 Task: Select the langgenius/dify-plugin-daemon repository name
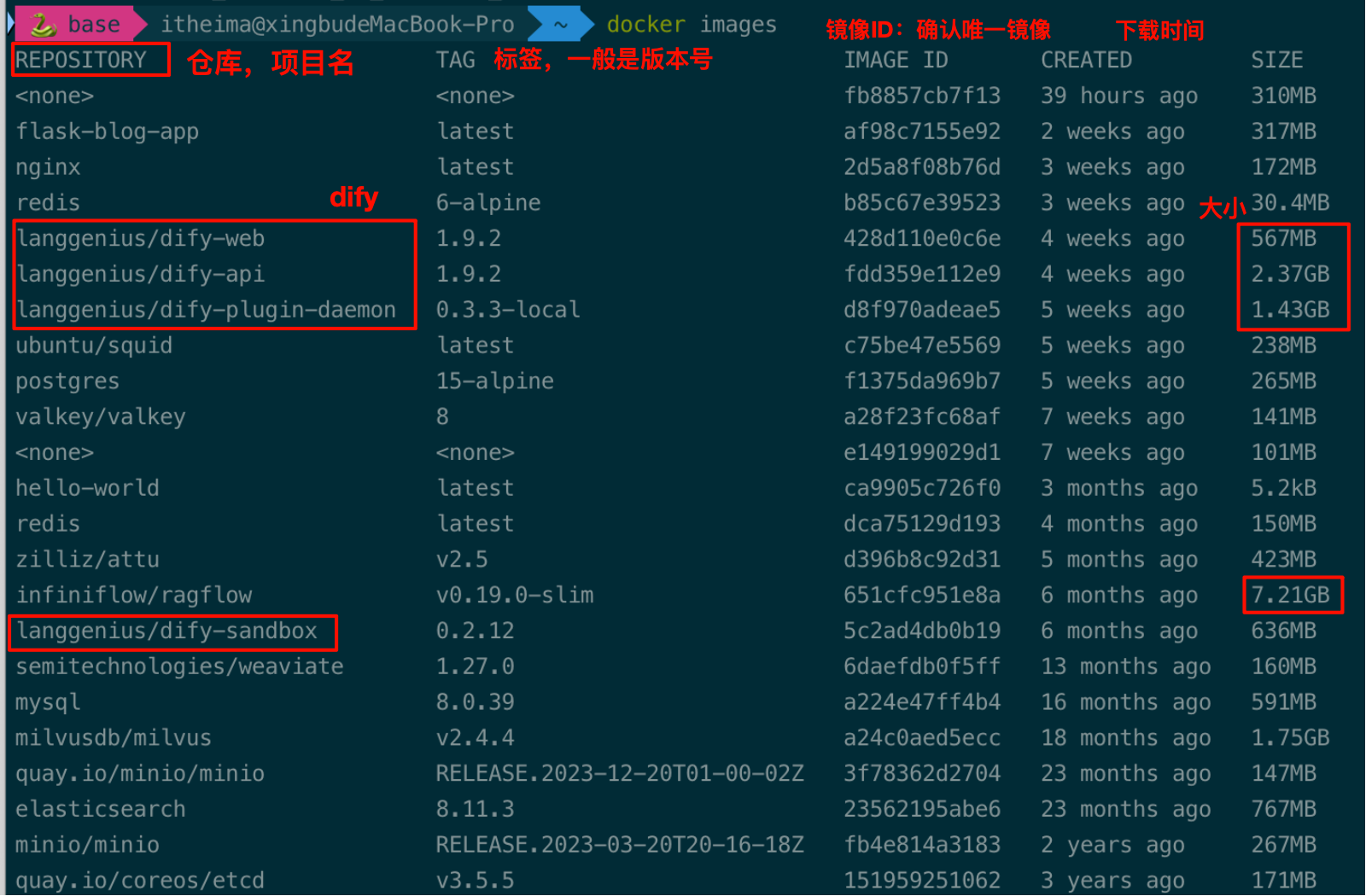coord(206,310)
